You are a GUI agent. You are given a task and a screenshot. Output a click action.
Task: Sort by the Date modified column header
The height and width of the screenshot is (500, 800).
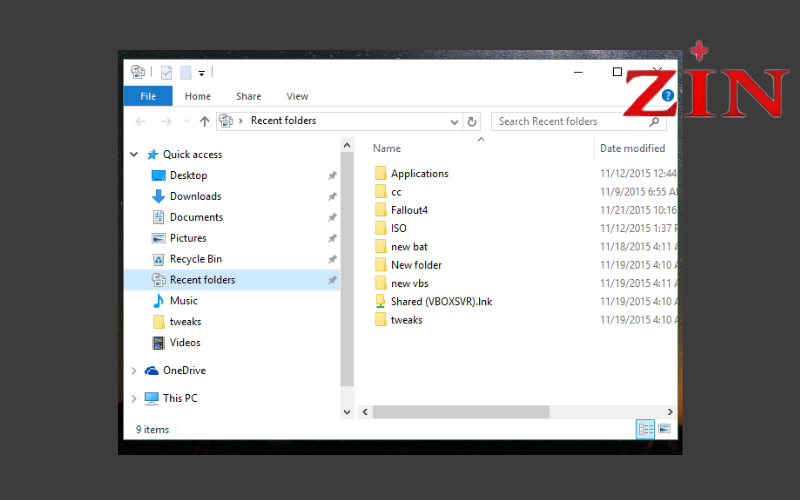click(x=633, y=148)
